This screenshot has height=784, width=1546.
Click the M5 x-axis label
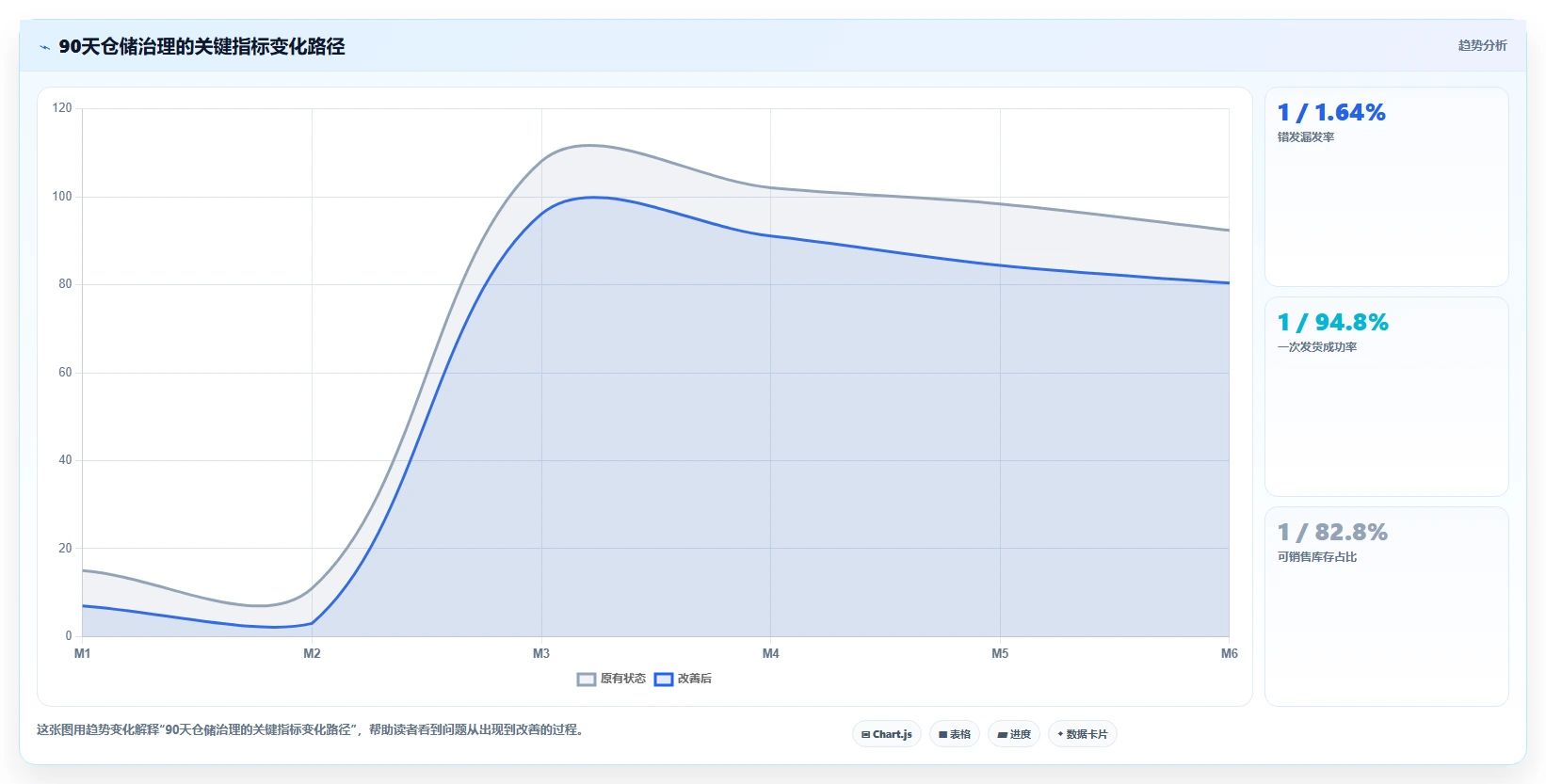pos(1000,653)
